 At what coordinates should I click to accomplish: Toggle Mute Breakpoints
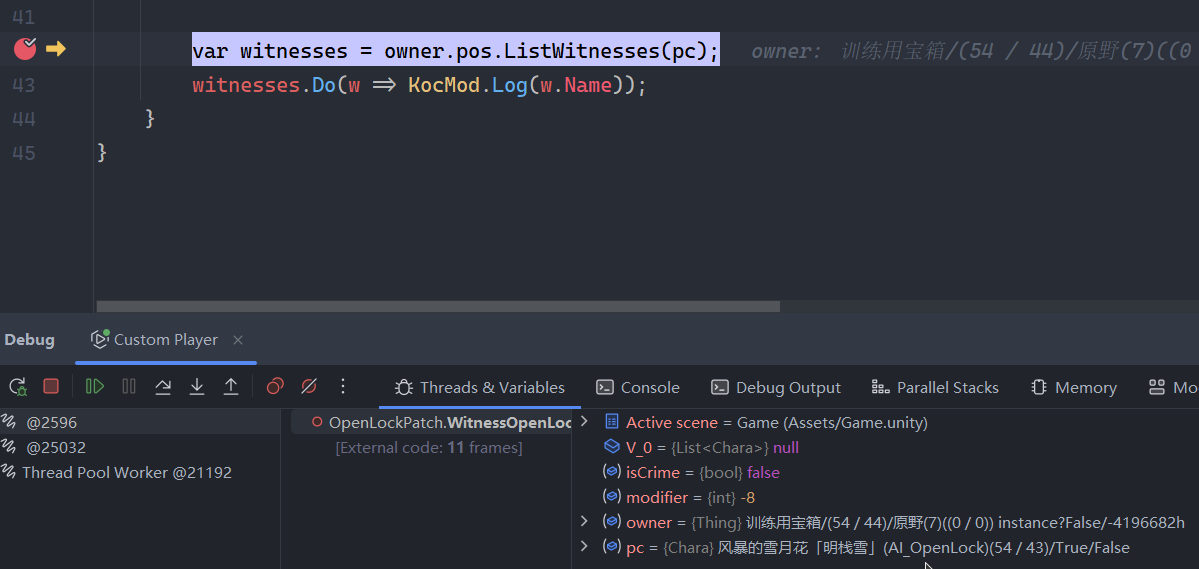point(309,387)
